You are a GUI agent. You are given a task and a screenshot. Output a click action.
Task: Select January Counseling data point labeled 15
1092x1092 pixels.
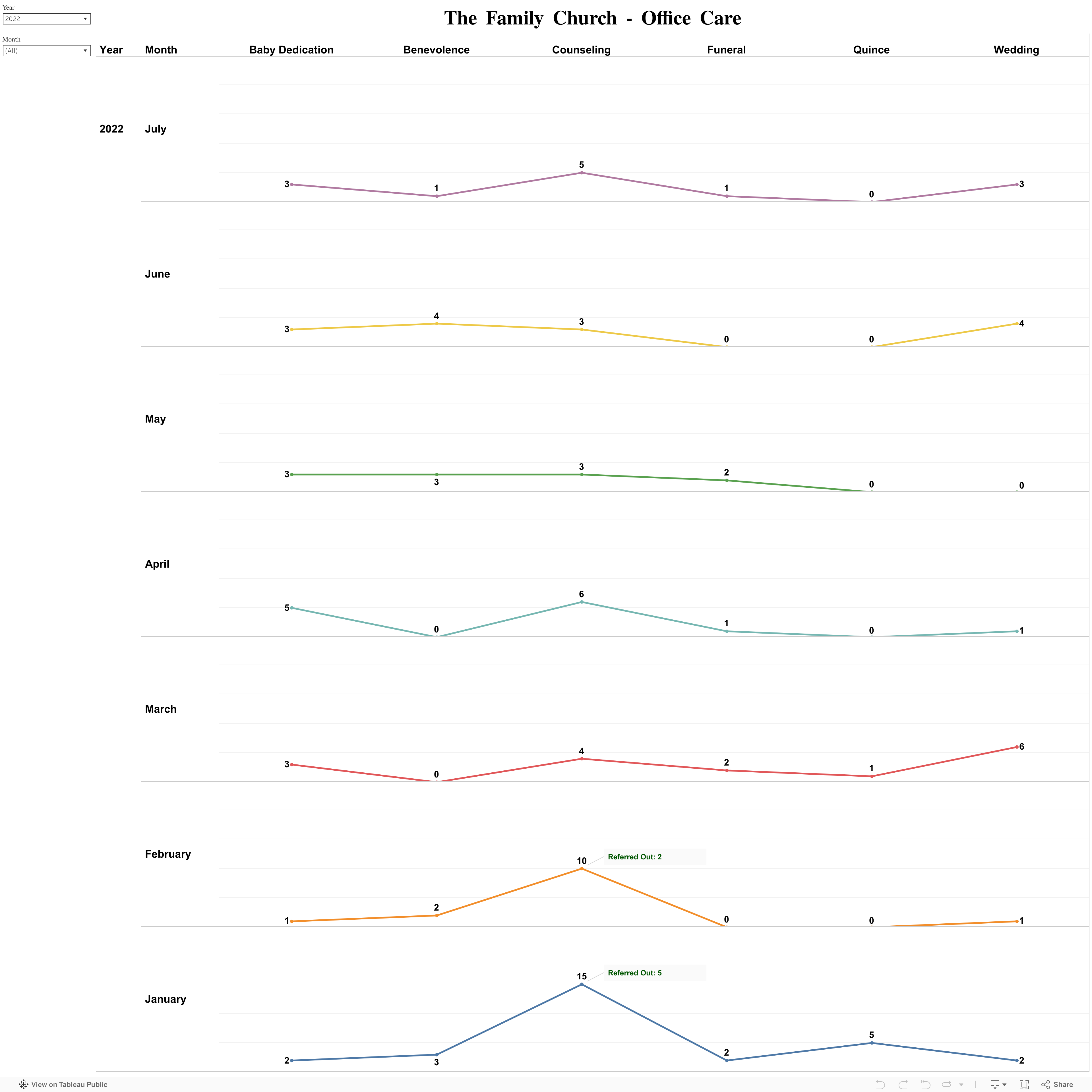[x=582, y=984]
